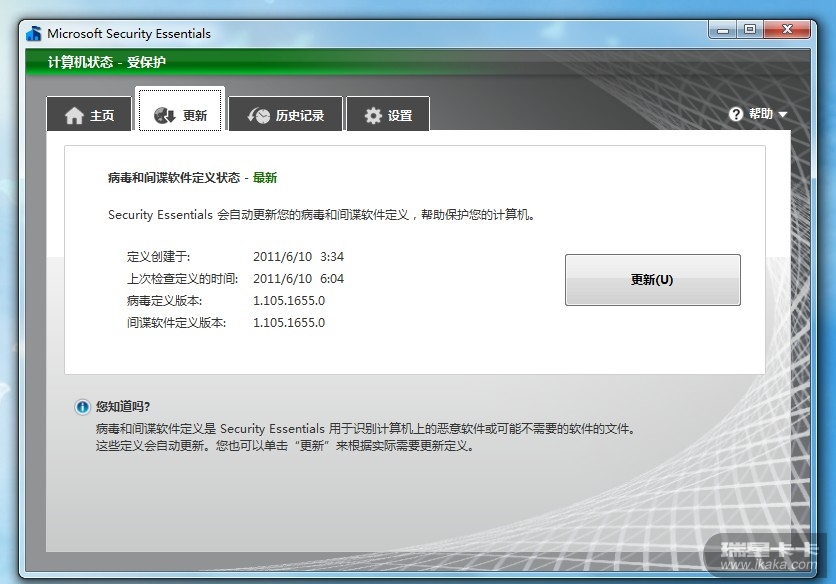Click the Microsoft Security Essentials window title
This screenshot has width=836, height=584.
[129, 34]
